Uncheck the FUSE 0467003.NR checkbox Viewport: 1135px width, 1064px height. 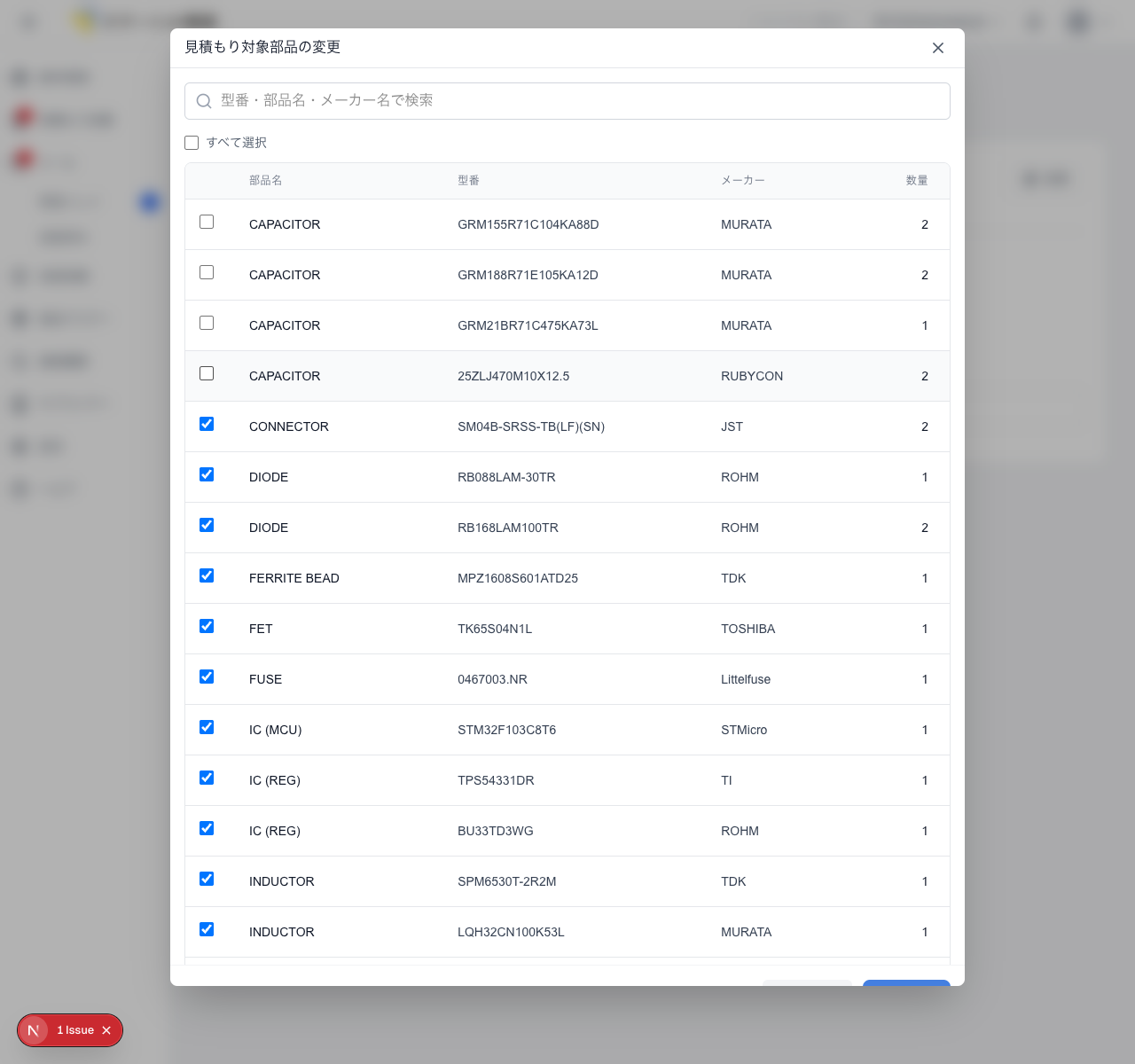point(207,677)
